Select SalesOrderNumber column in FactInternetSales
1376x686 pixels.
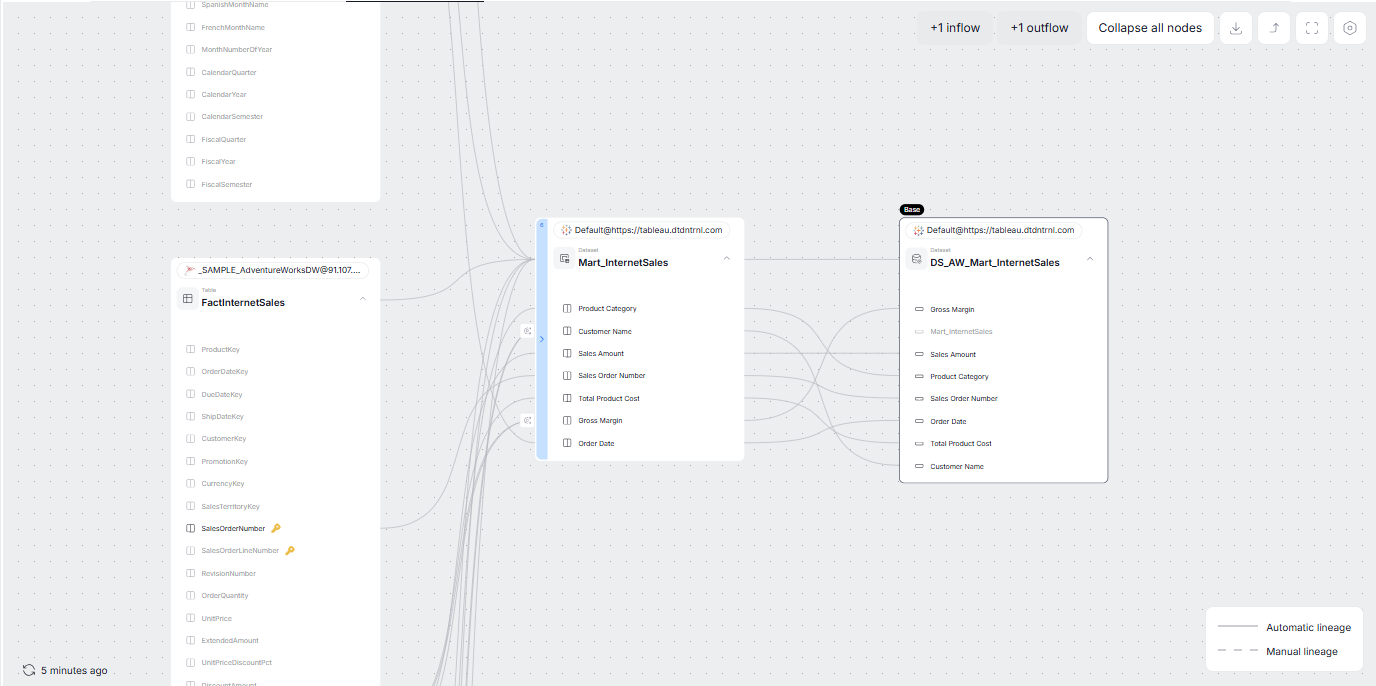[233, 528]
